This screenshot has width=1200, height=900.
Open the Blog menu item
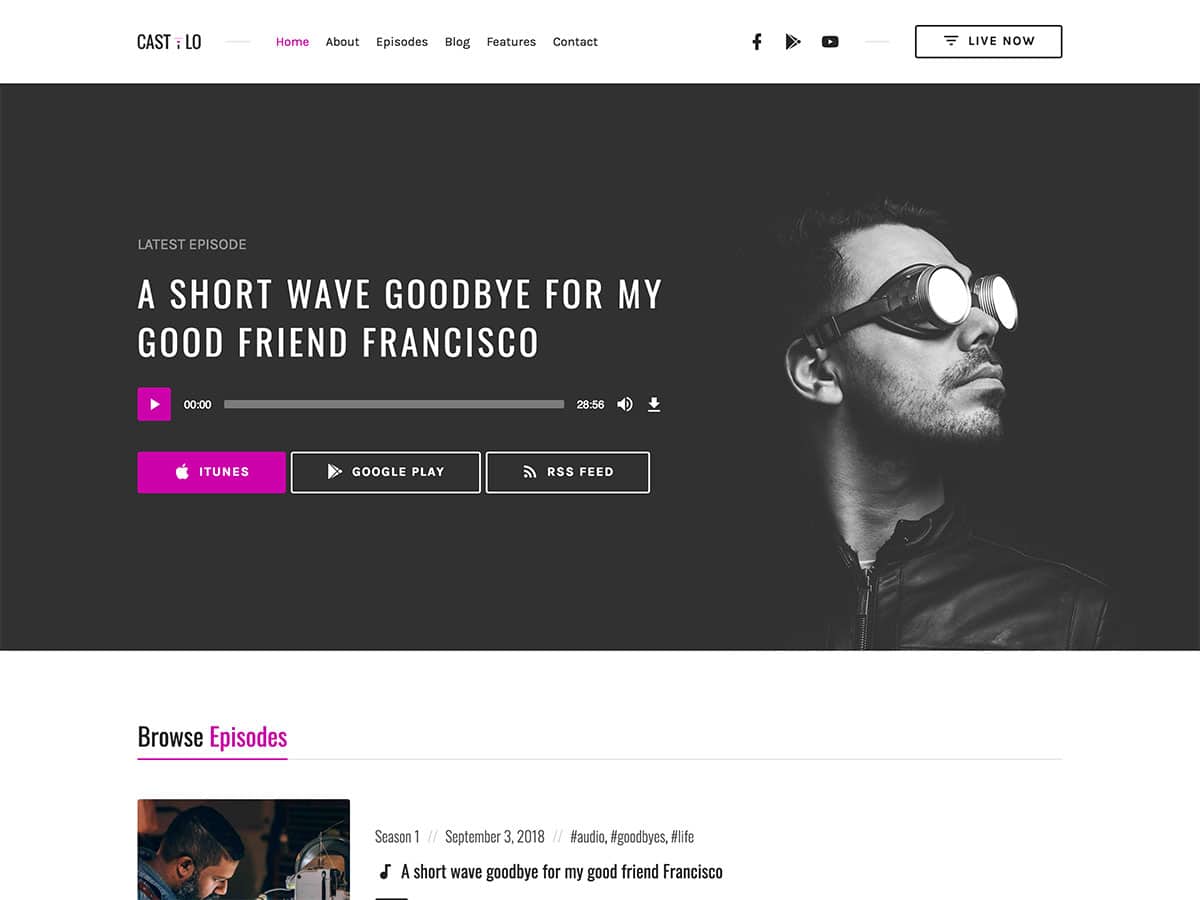click(x=457, y=42)
